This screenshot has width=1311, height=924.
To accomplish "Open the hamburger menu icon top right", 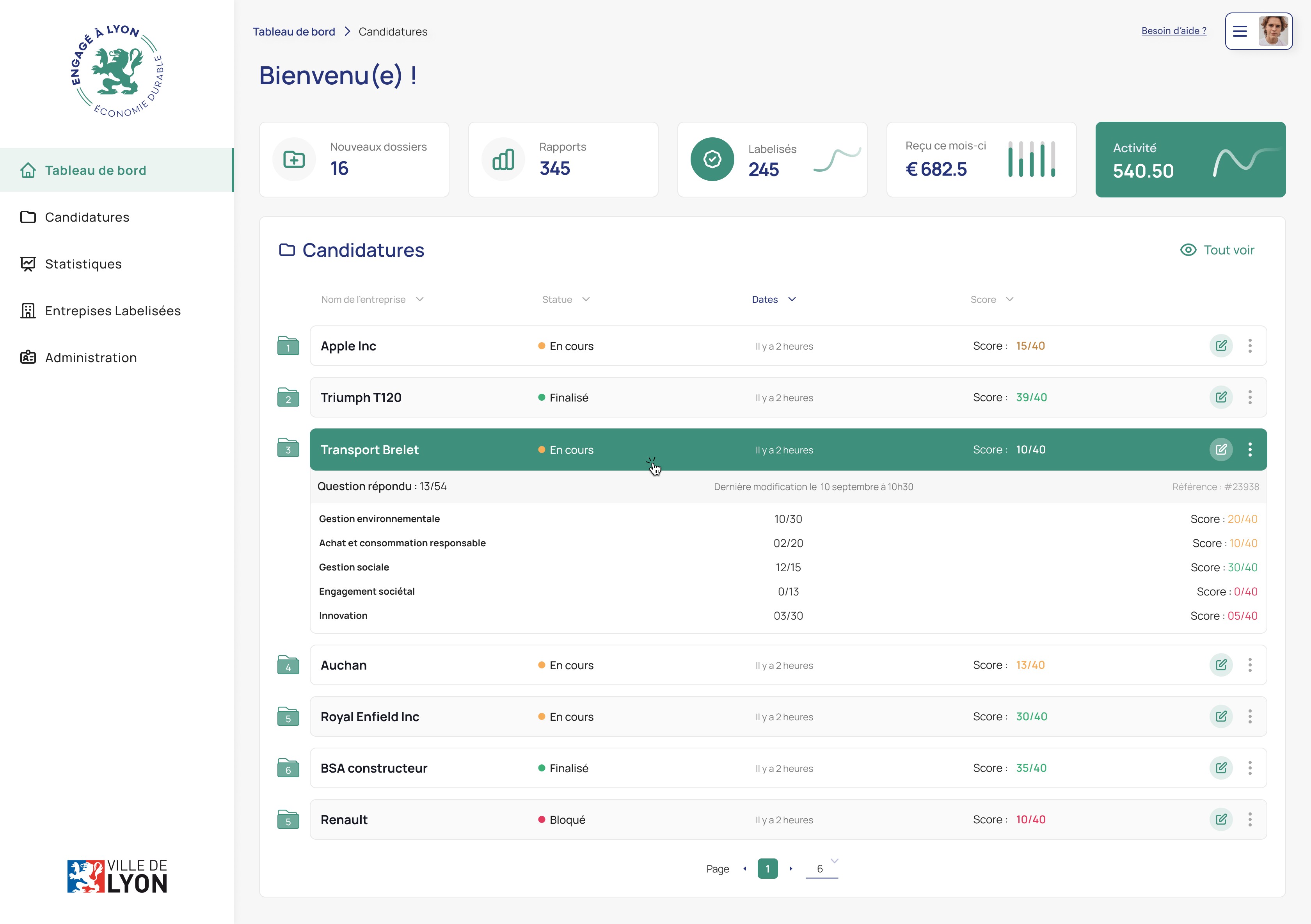I will [1240, 31].
